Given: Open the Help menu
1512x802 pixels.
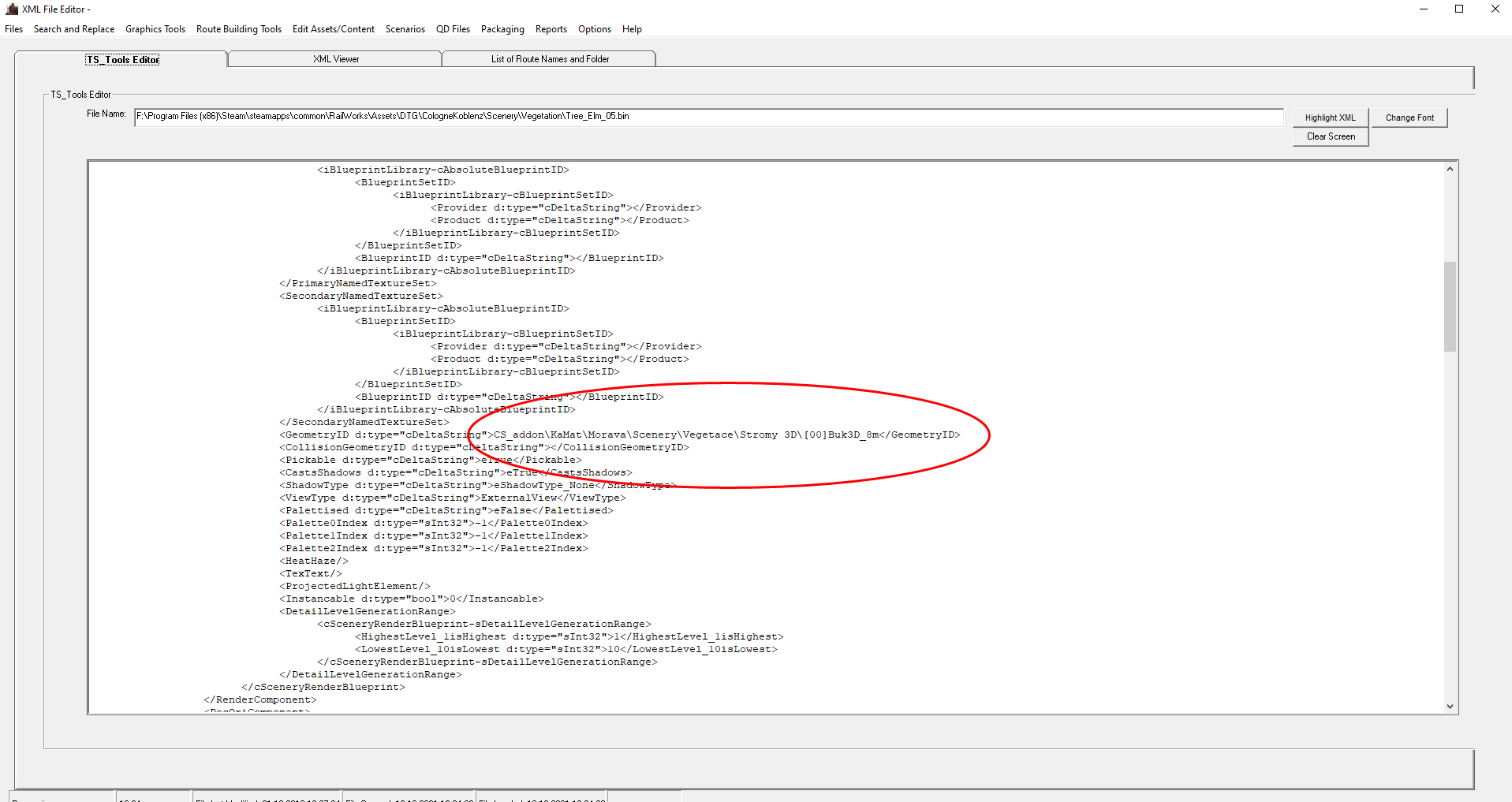Looking at the screenshot, I should coord(632,29).
